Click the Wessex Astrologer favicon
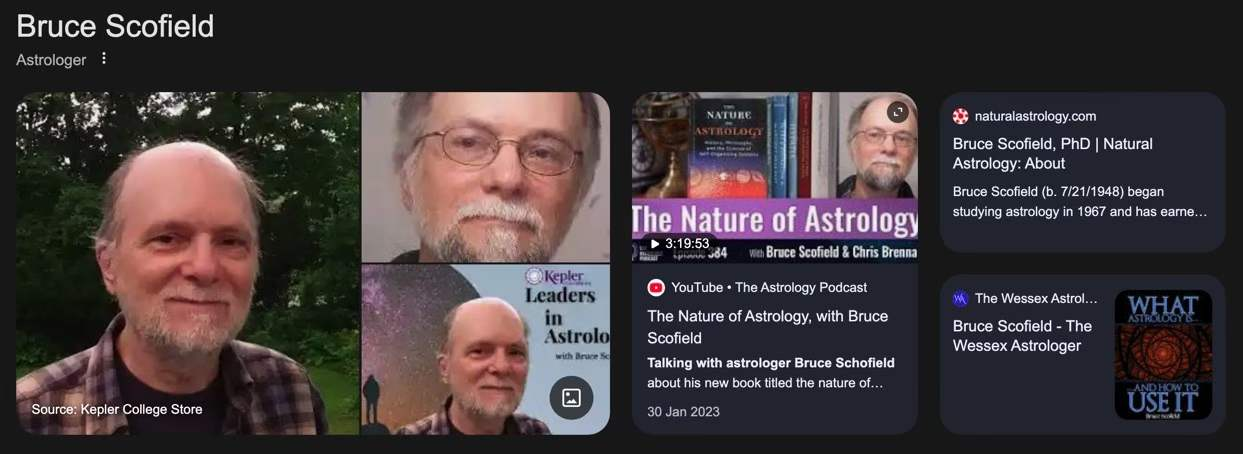 pyautogui.click(x=961, y=298)
